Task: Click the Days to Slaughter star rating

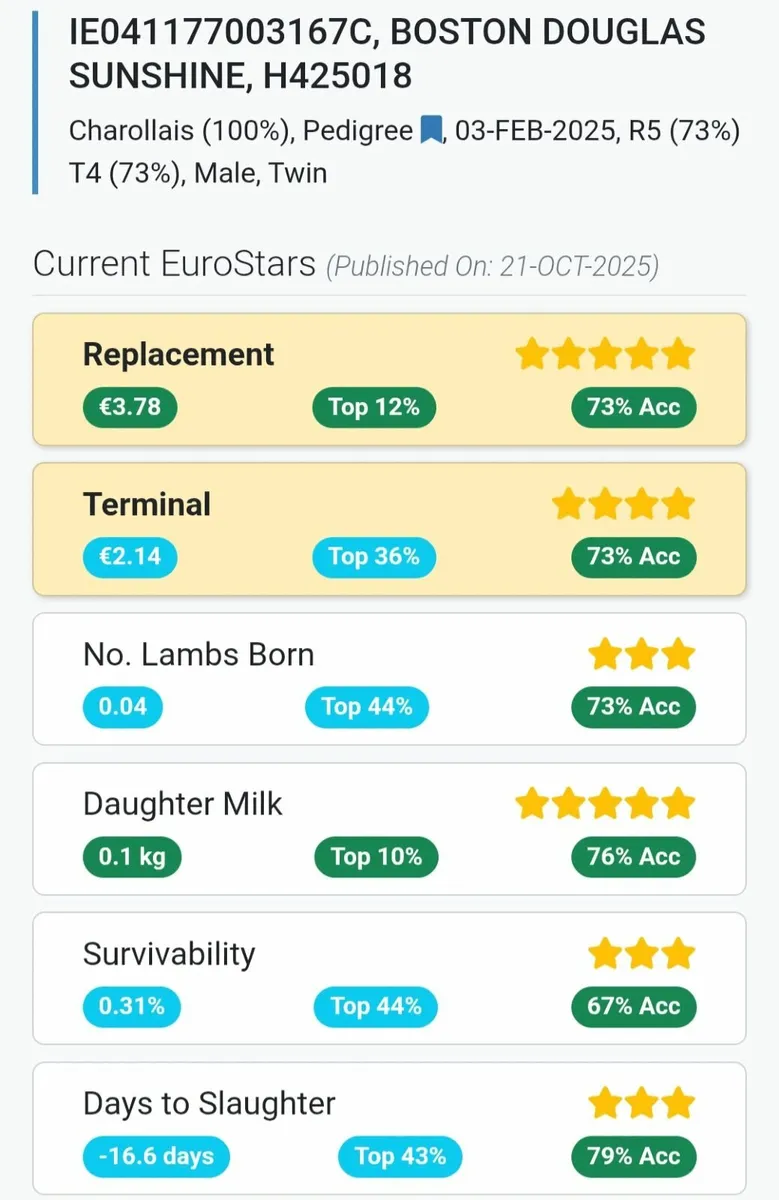Action: click(x=641, y=1104)
